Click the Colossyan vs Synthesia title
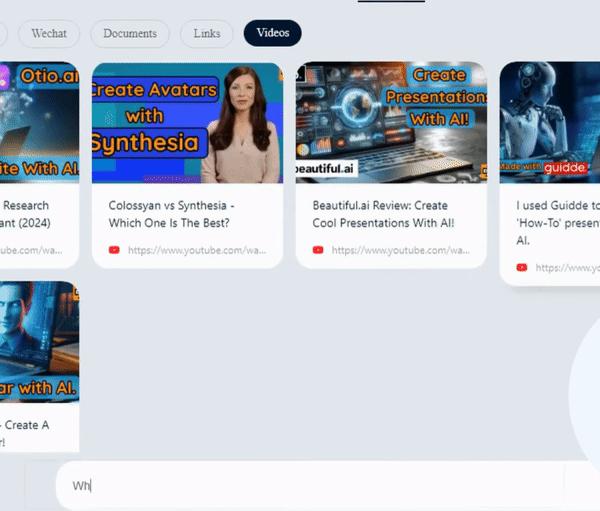 pyautogui.click(x=171, y=214)
